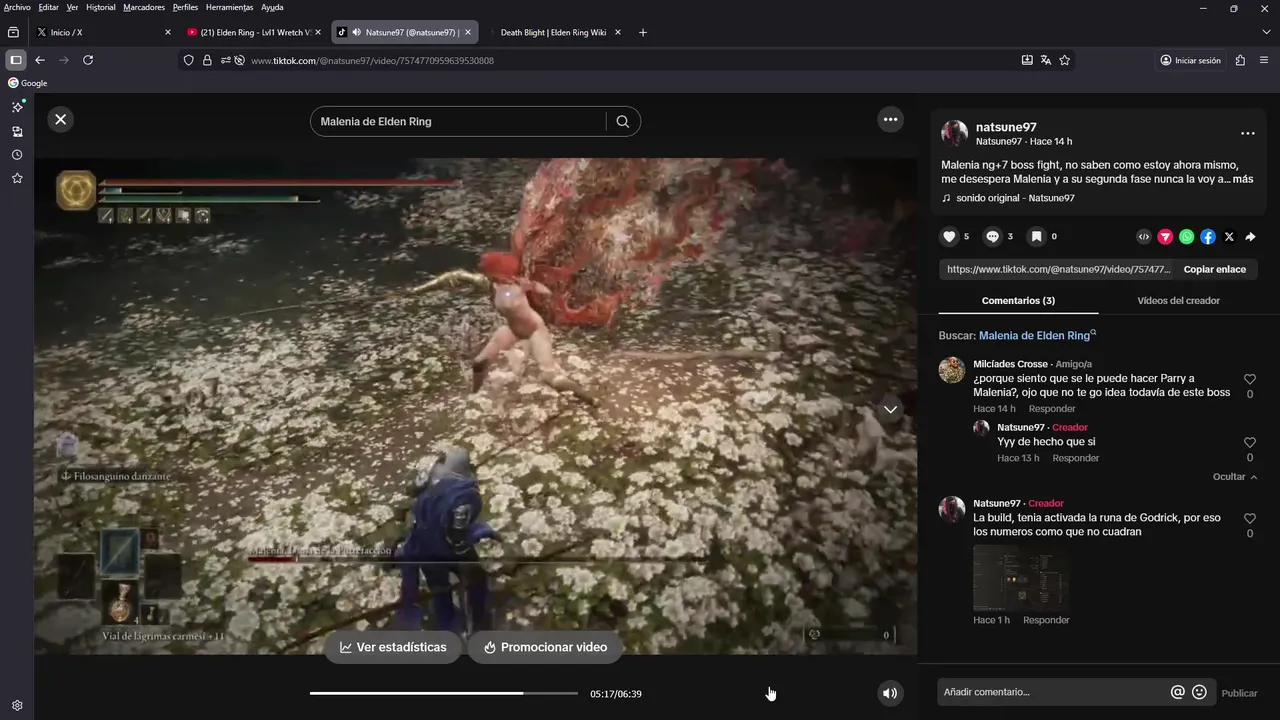Click Iniciar sesión account button

point(1190,60)
